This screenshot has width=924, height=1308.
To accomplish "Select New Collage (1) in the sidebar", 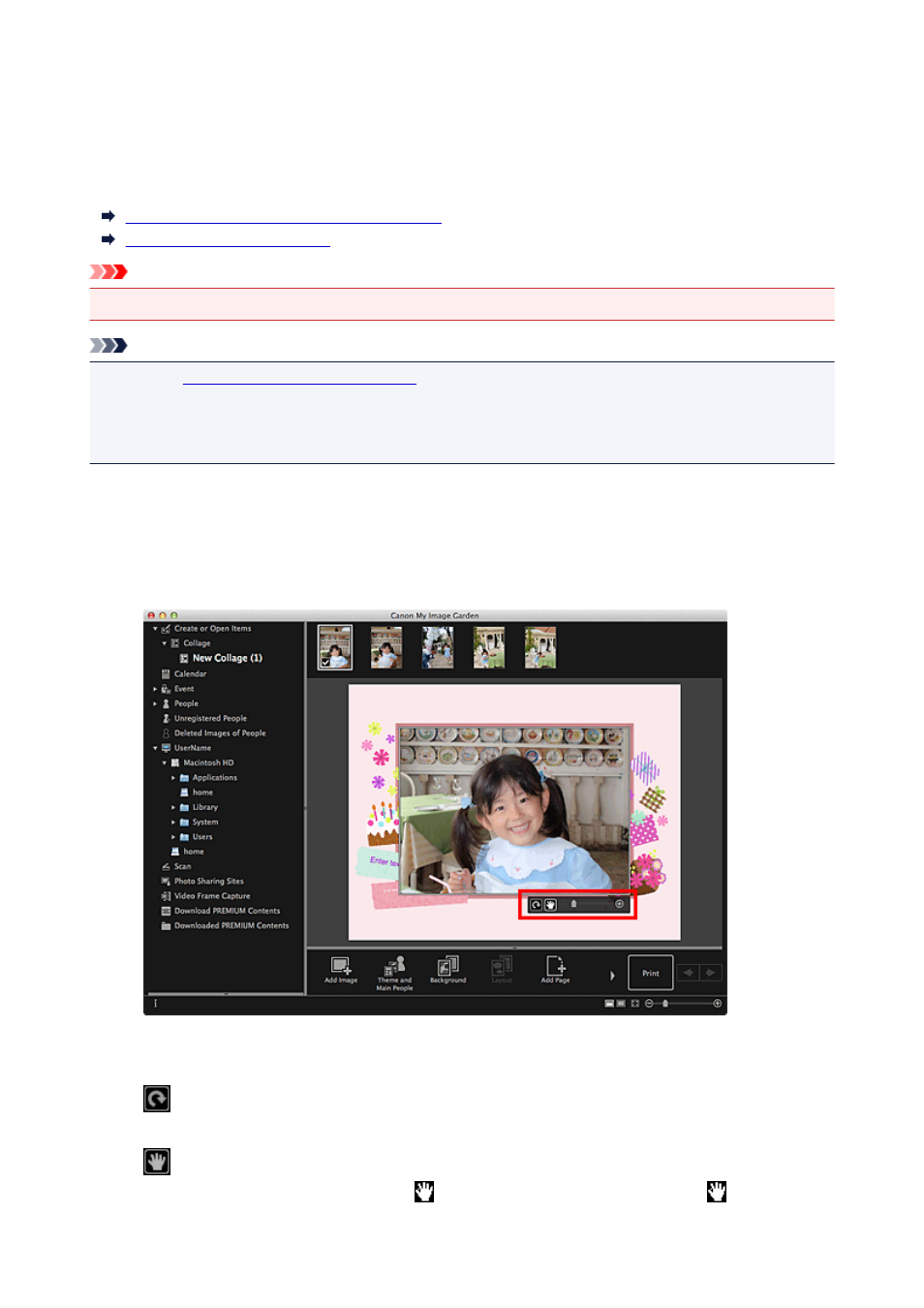I will (227, 658).
